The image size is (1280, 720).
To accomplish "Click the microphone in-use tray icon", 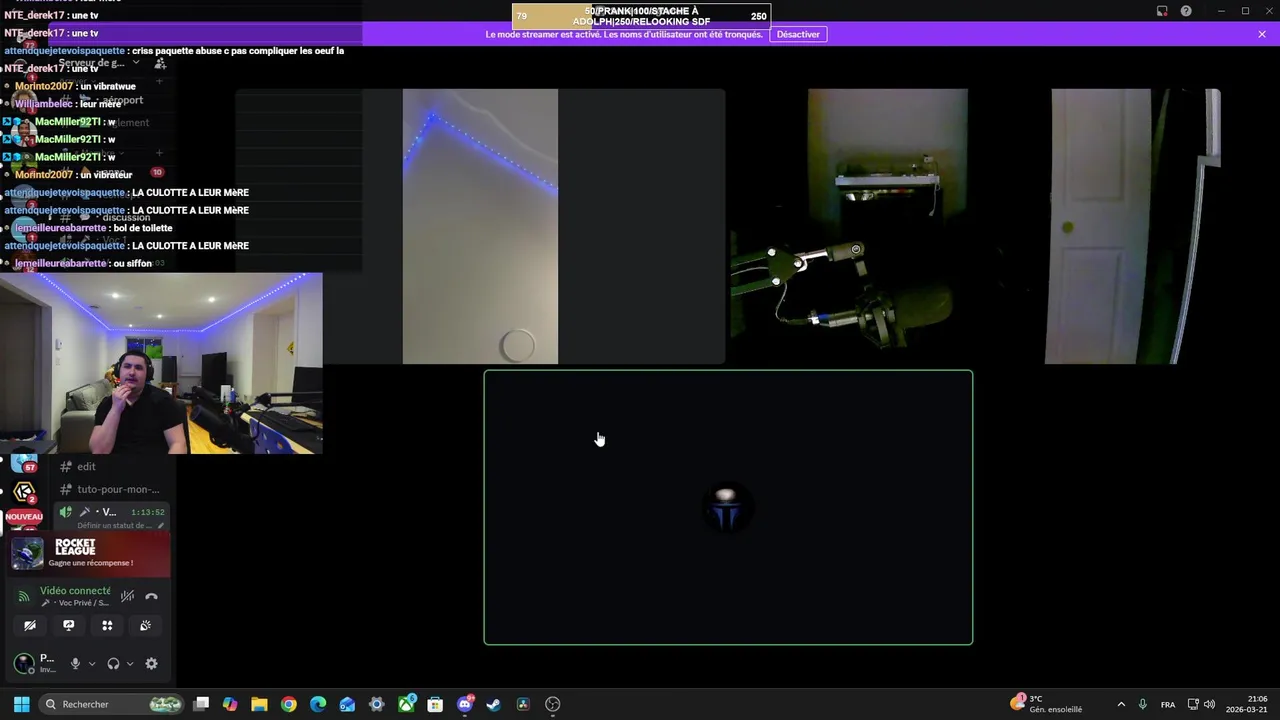I will point(1143,704).
